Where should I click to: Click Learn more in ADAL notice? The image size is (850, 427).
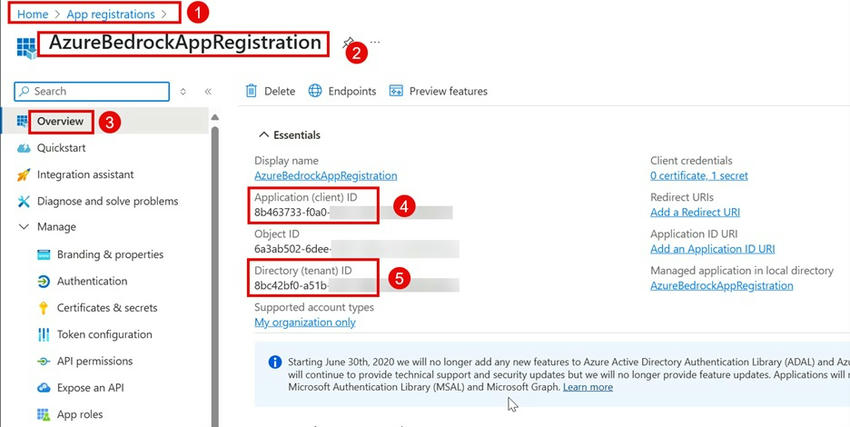588,387
